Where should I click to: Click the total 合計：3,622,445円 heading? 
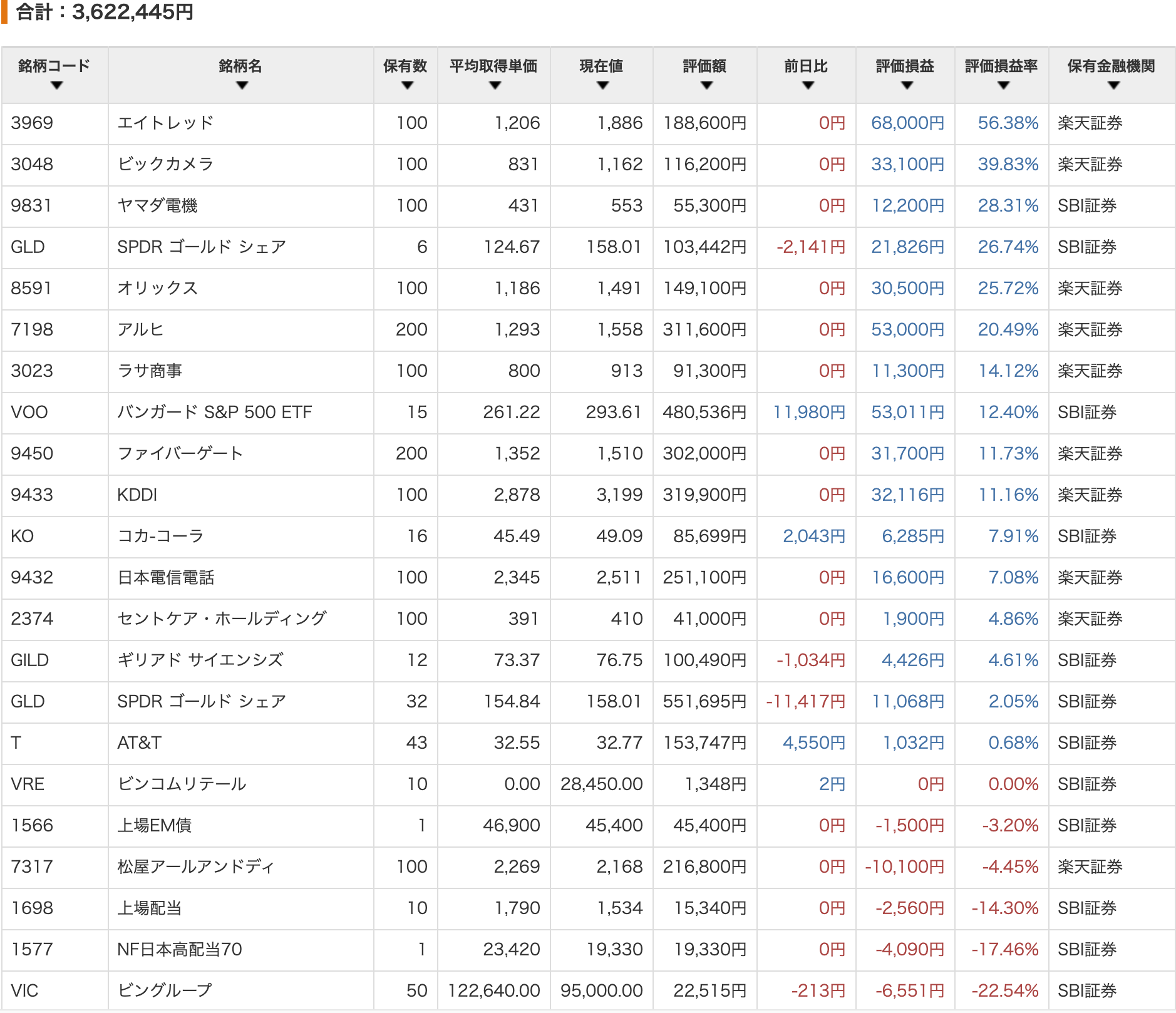[105, 12]
